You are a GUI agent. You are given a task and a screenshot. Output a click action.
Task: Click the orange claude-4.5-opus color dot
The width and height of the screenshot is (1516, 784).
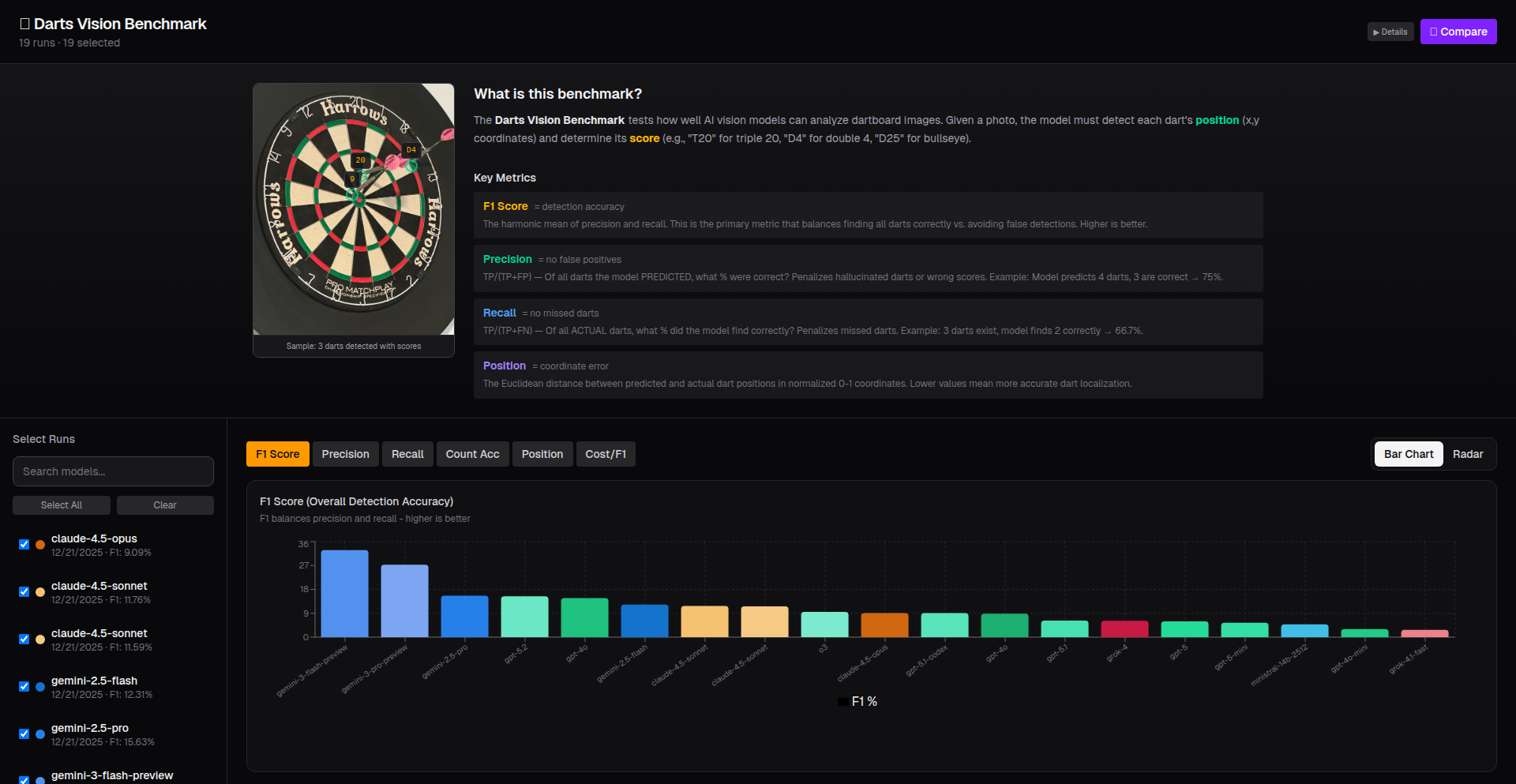[x=40, y=545]
